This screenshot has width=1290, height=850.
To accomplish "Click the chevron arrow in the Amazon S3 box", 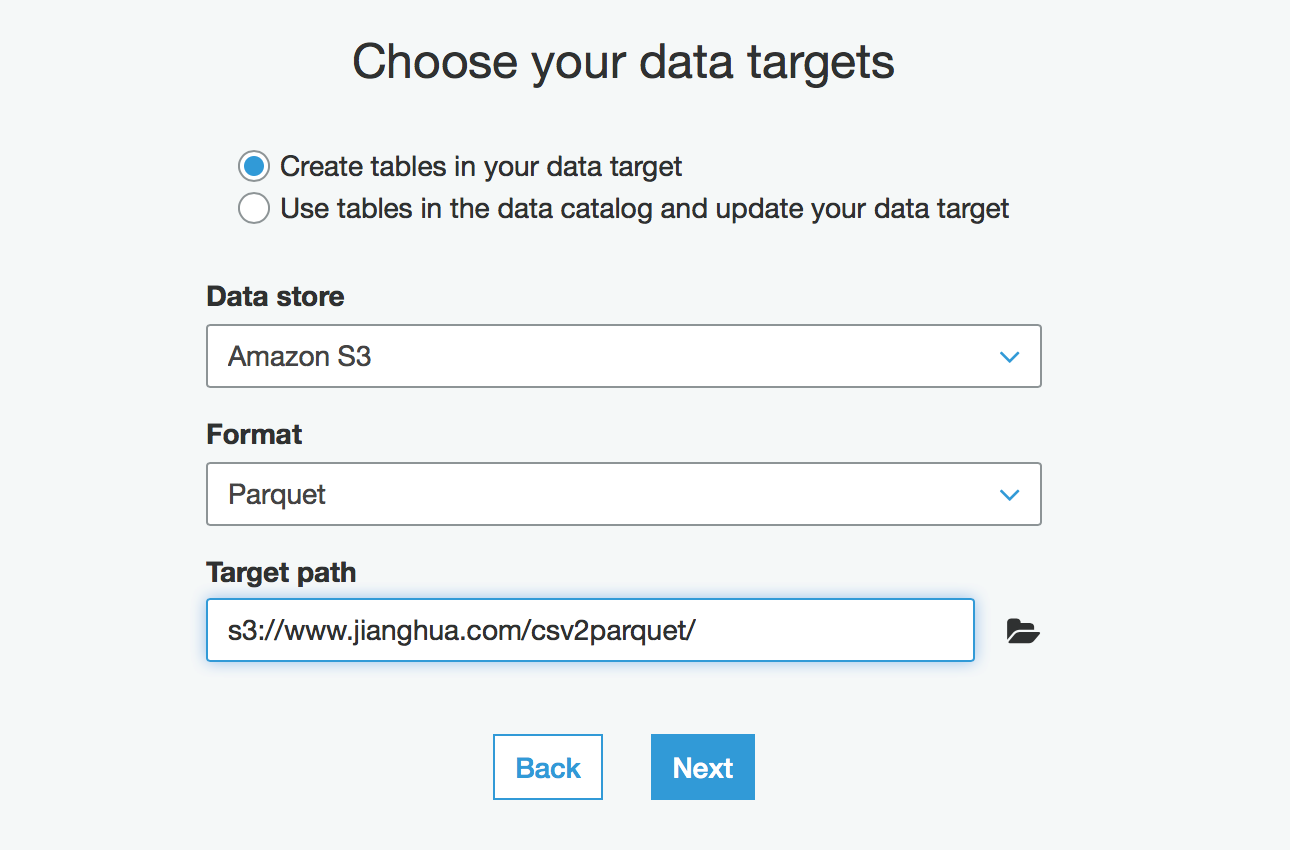I will coord(1009,357).
